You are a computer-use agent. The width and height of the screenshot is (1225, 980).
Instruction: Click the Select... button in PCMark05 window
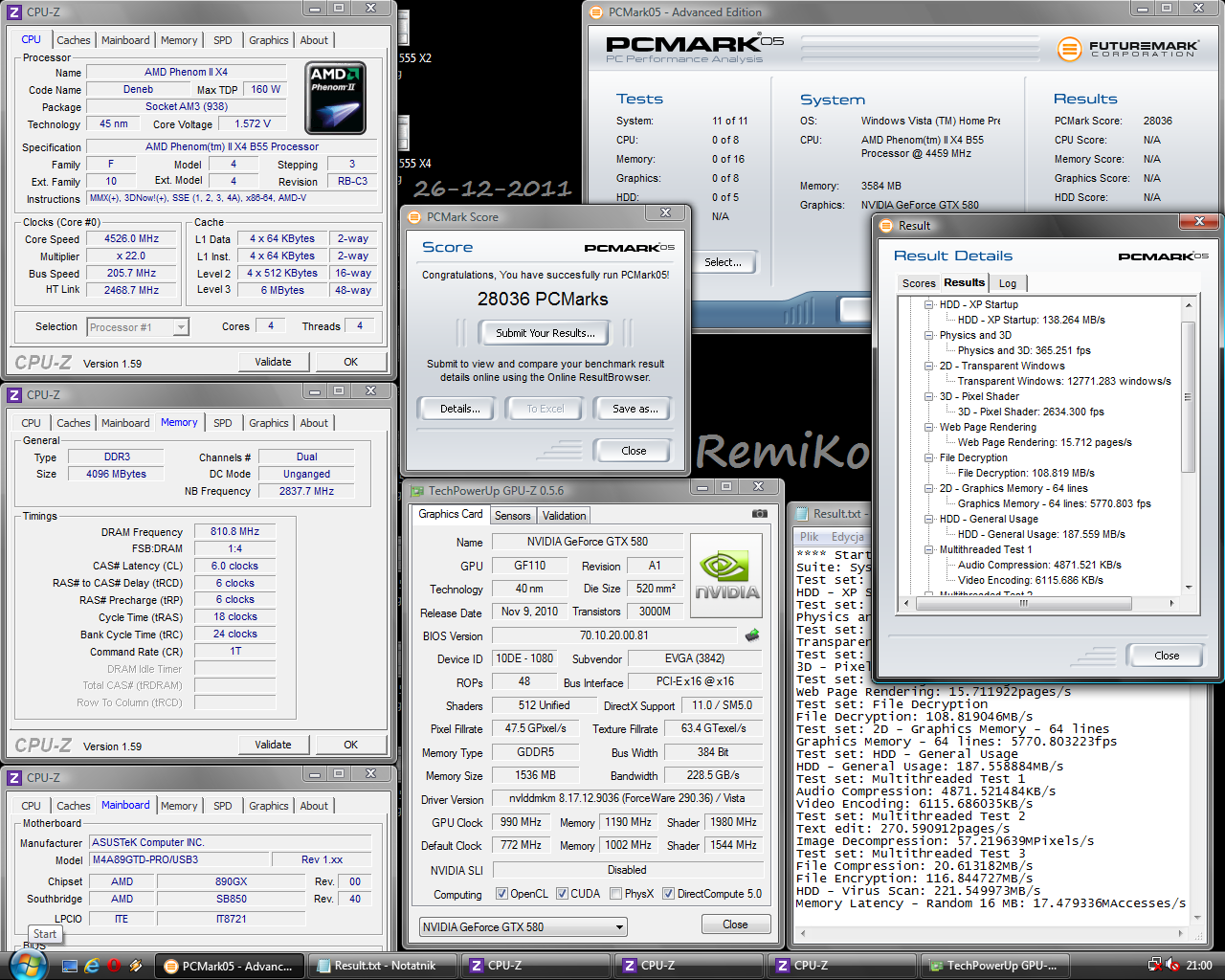pos(723,262)
